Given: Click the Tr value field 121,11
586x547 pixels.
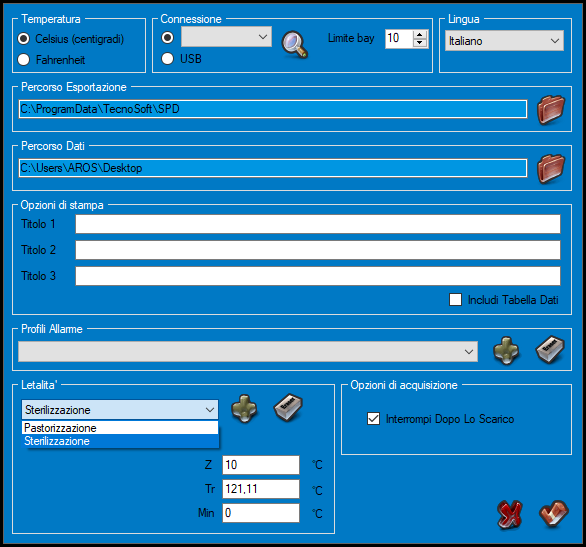Looking at the screenshot, I should [x=261, y=489].
